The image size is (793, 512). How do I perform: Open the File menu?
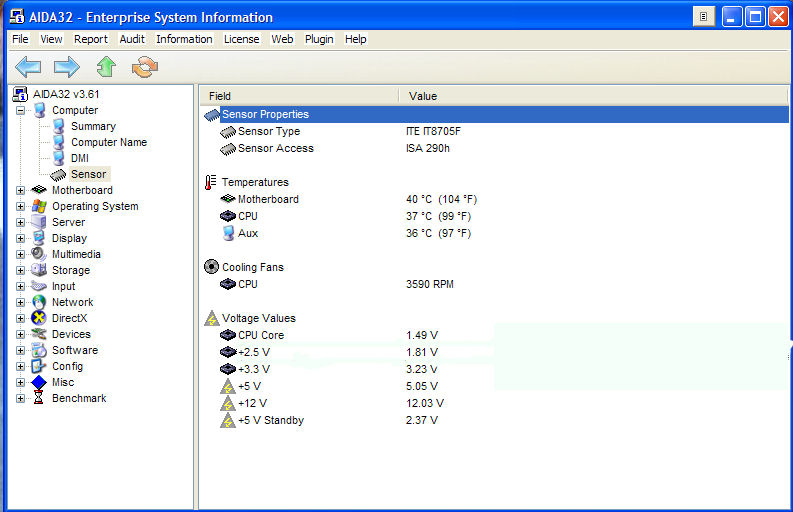20,39
